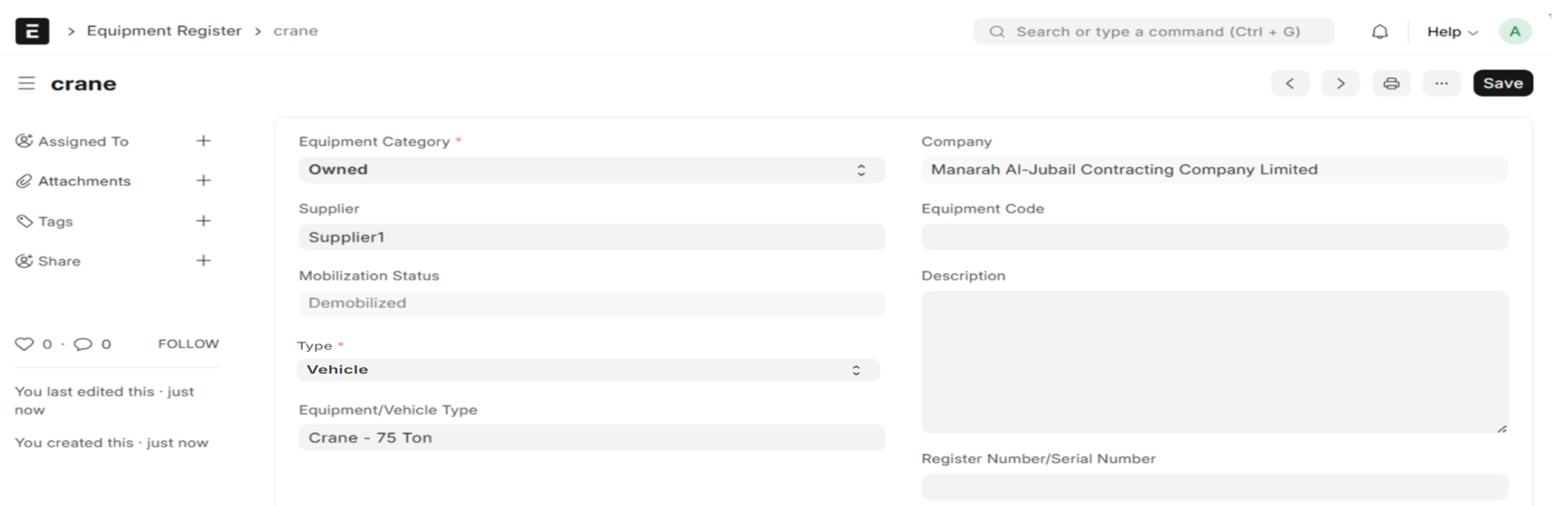Open the three-dot more options menu
This screenshot has width=1568, height=506.
tap(1441, 84)
